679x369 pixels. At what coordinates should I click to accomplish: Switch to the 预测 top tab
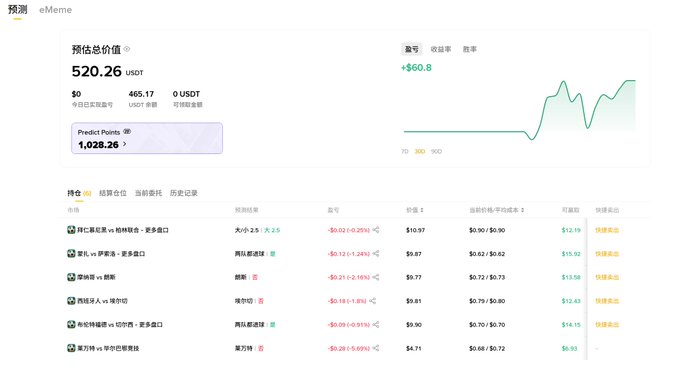pyautogui.click(x=17, y=10)
